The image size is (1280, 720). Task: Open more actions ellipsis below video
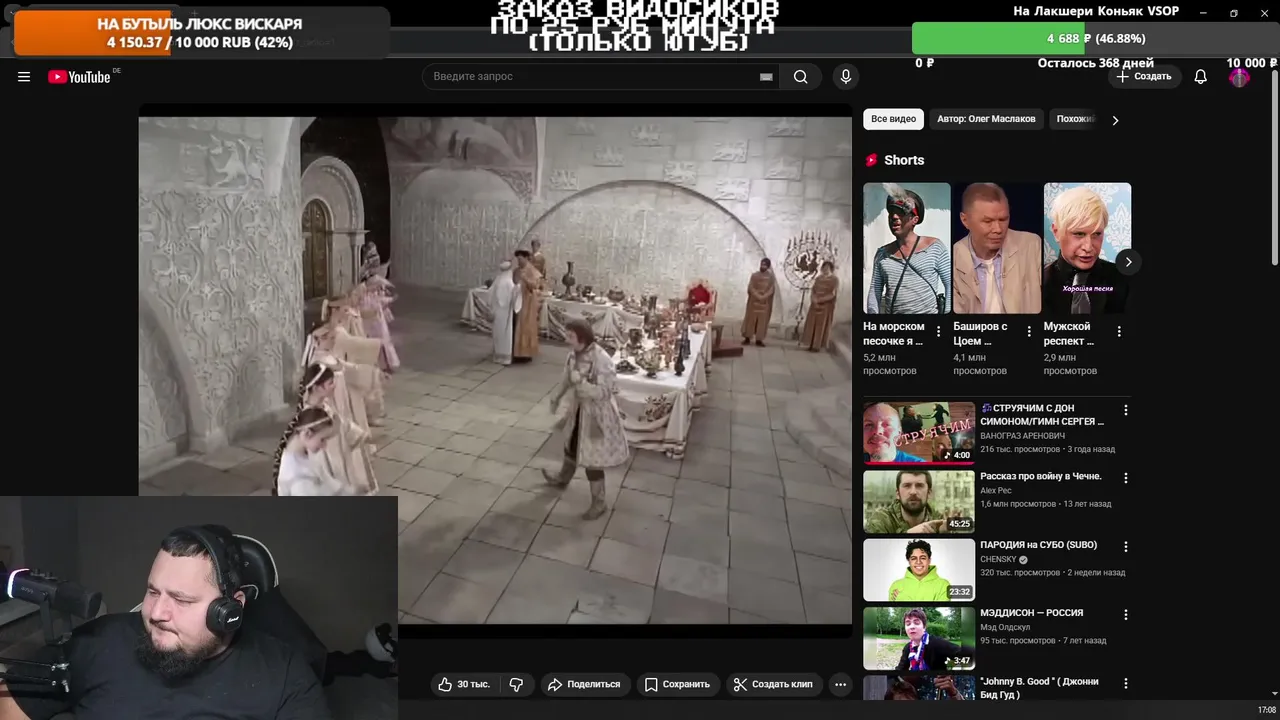840,684
